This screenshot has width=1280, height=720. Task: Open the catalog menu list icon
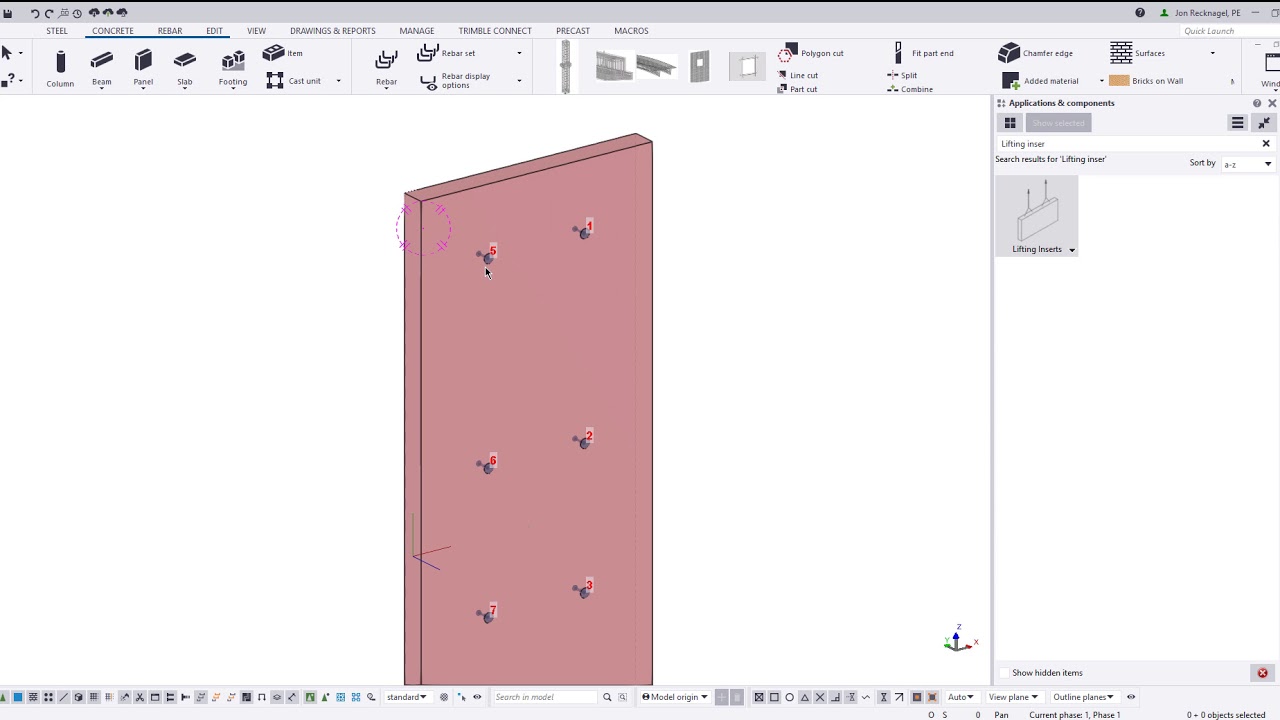[1238, 123]
